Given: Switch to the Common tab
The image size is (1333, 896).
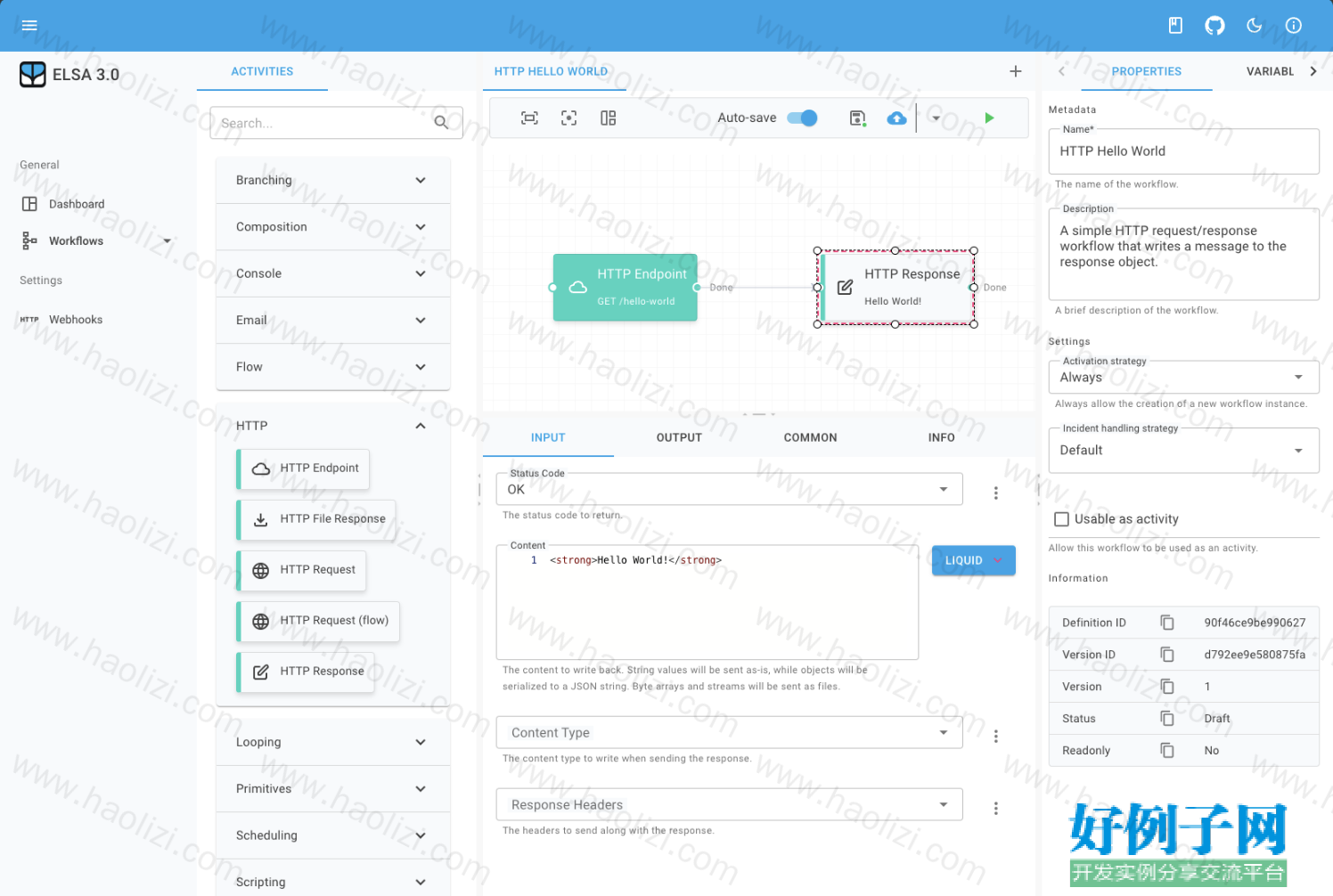Looking at the screenshot, I should (810, 437).
